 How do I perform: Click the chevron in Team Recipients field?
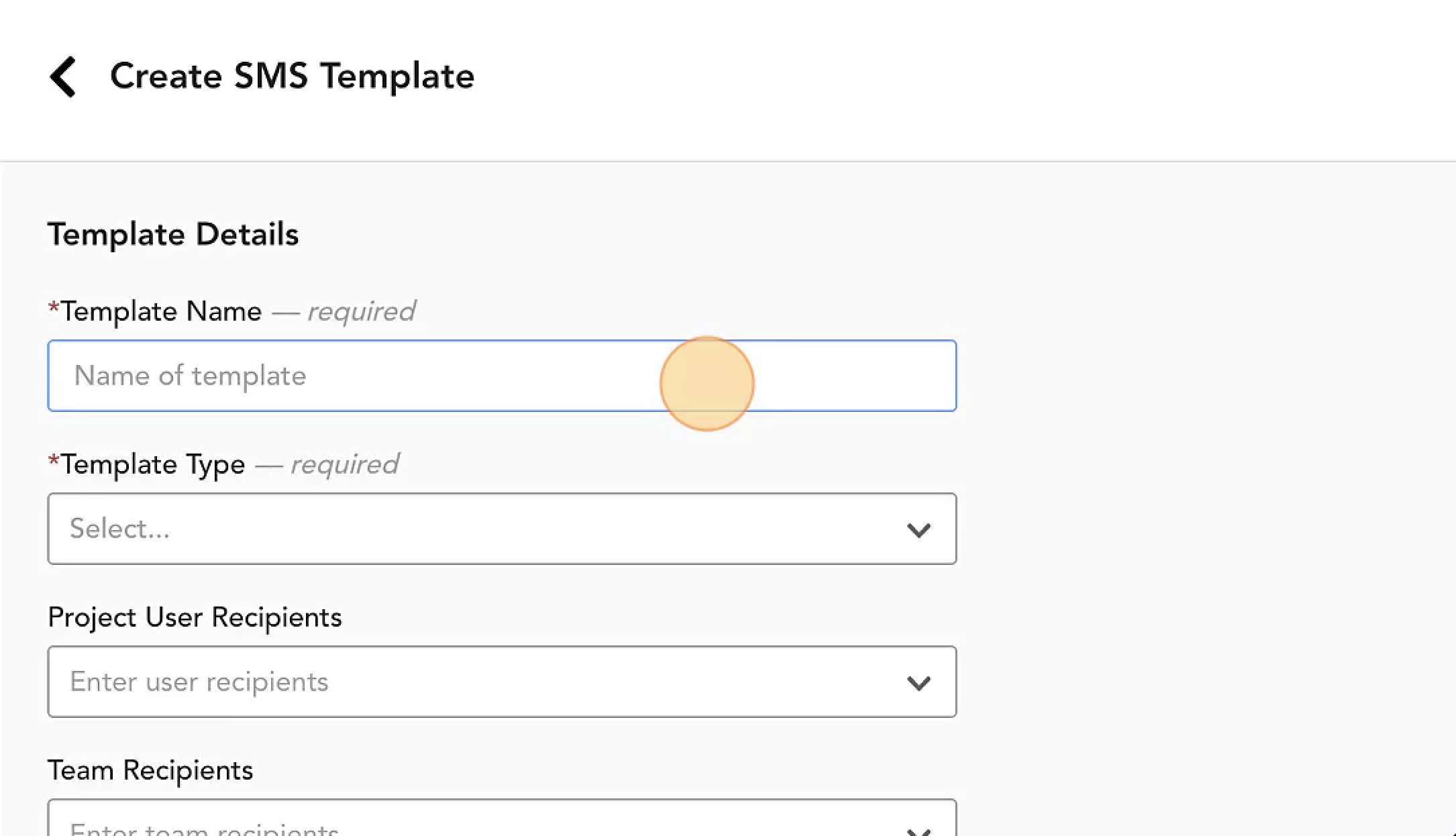pos(919,832)
